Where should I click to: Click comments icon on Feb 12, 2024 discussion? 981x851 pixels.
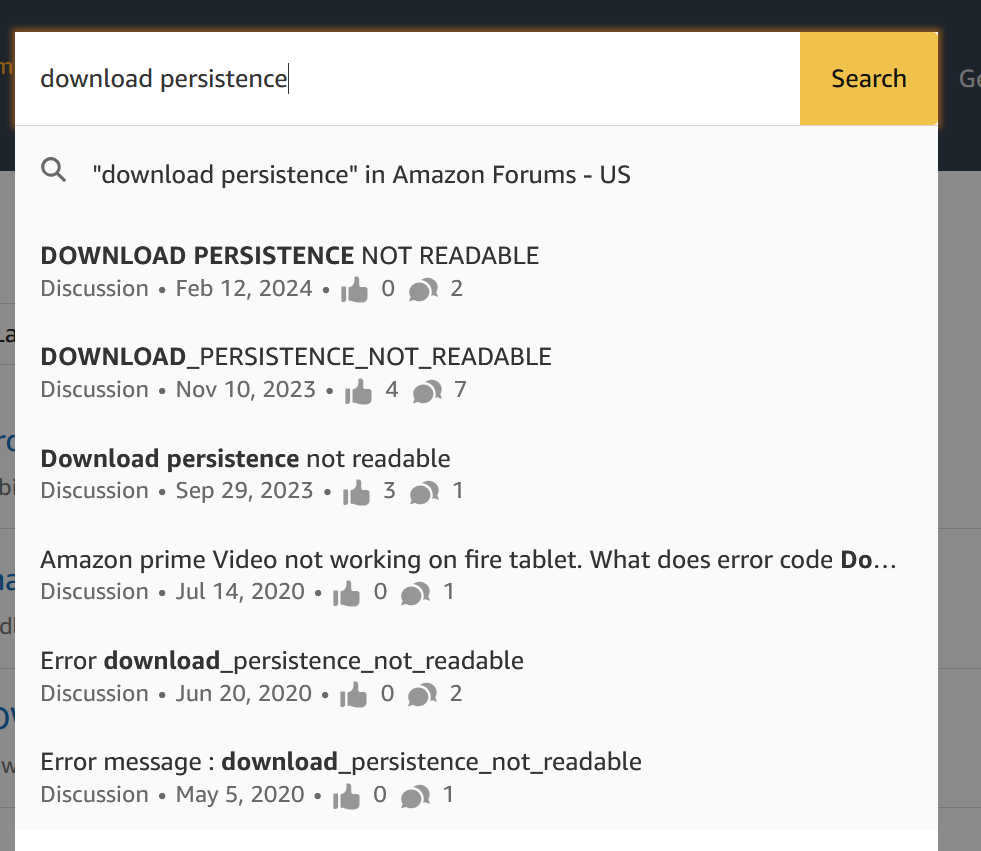(423, 290)
